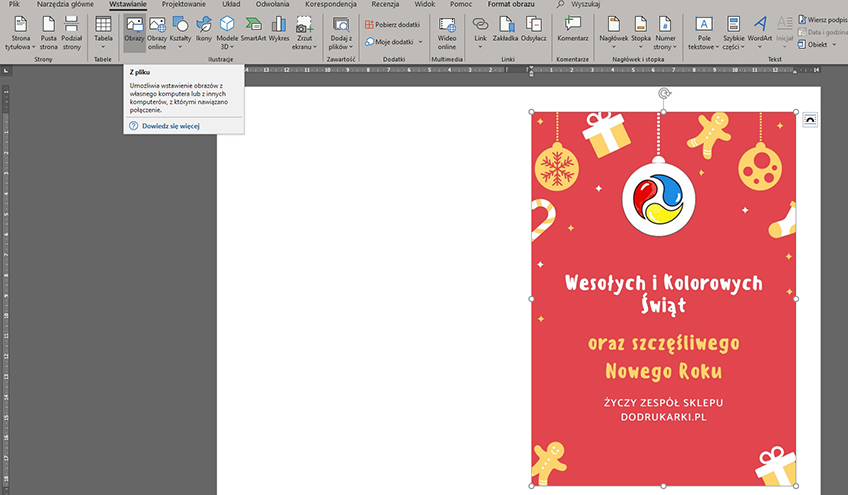Open the Nagłówek header menu

tap(614, 33)
